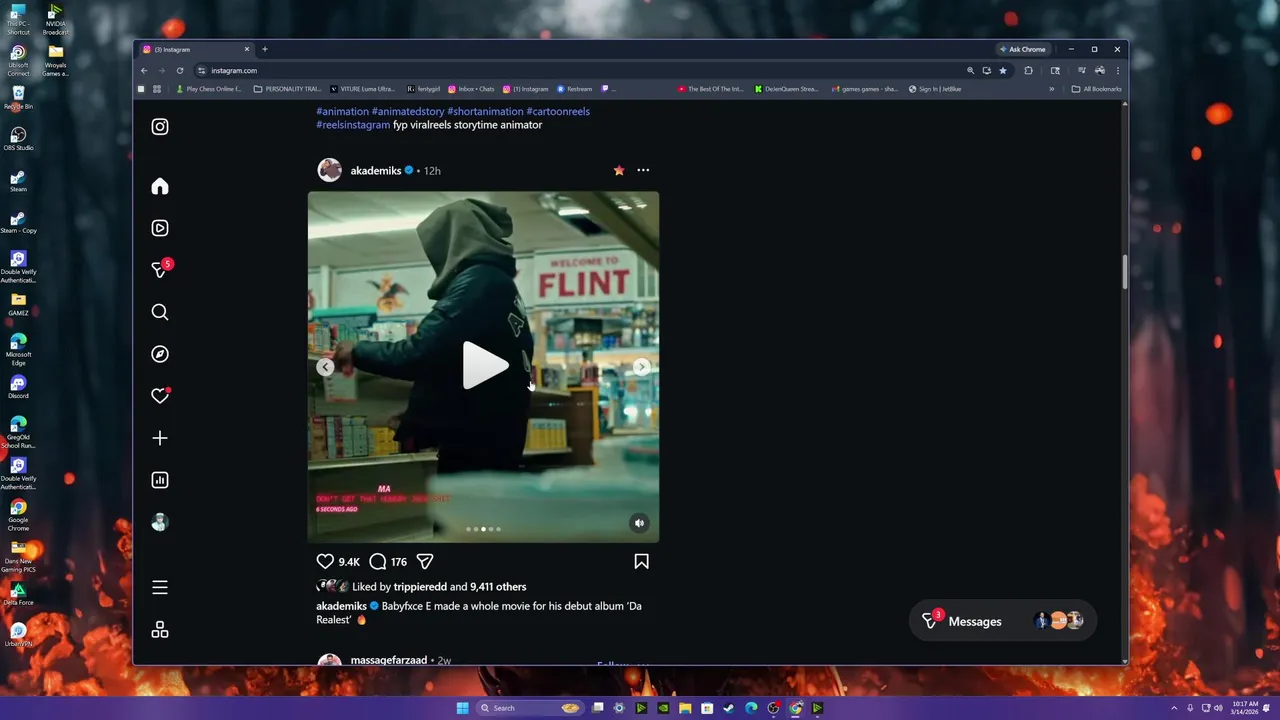Open direct messages icon with 5 badge
The image size is (1280, 720).
[160, 270]
